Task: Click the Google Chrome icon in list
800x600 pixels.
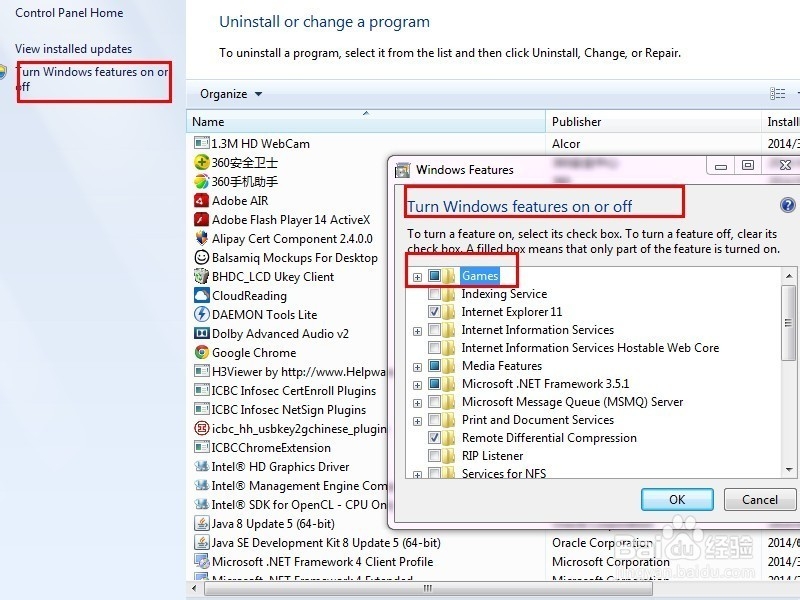Action: pyautogui.click(x=202, y=353)
